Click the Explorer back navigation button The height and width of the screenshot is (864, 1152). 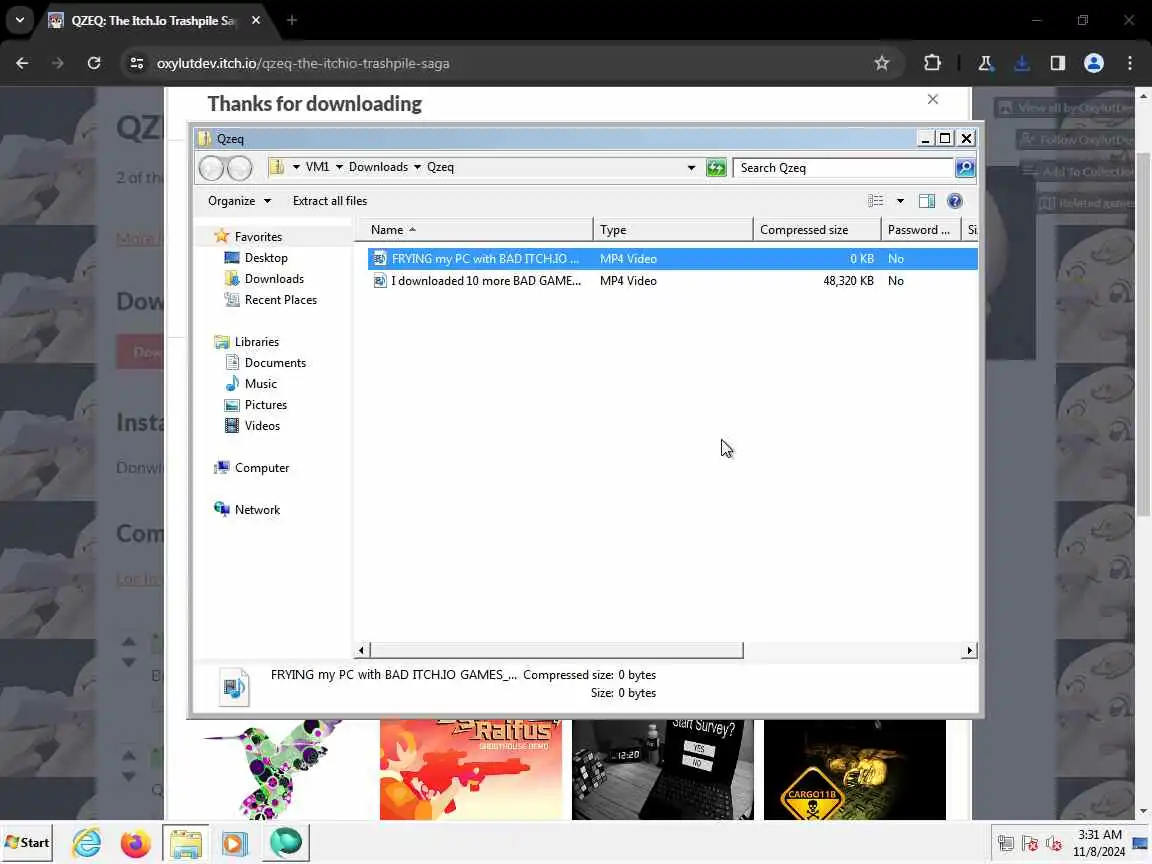click(212, 168)
